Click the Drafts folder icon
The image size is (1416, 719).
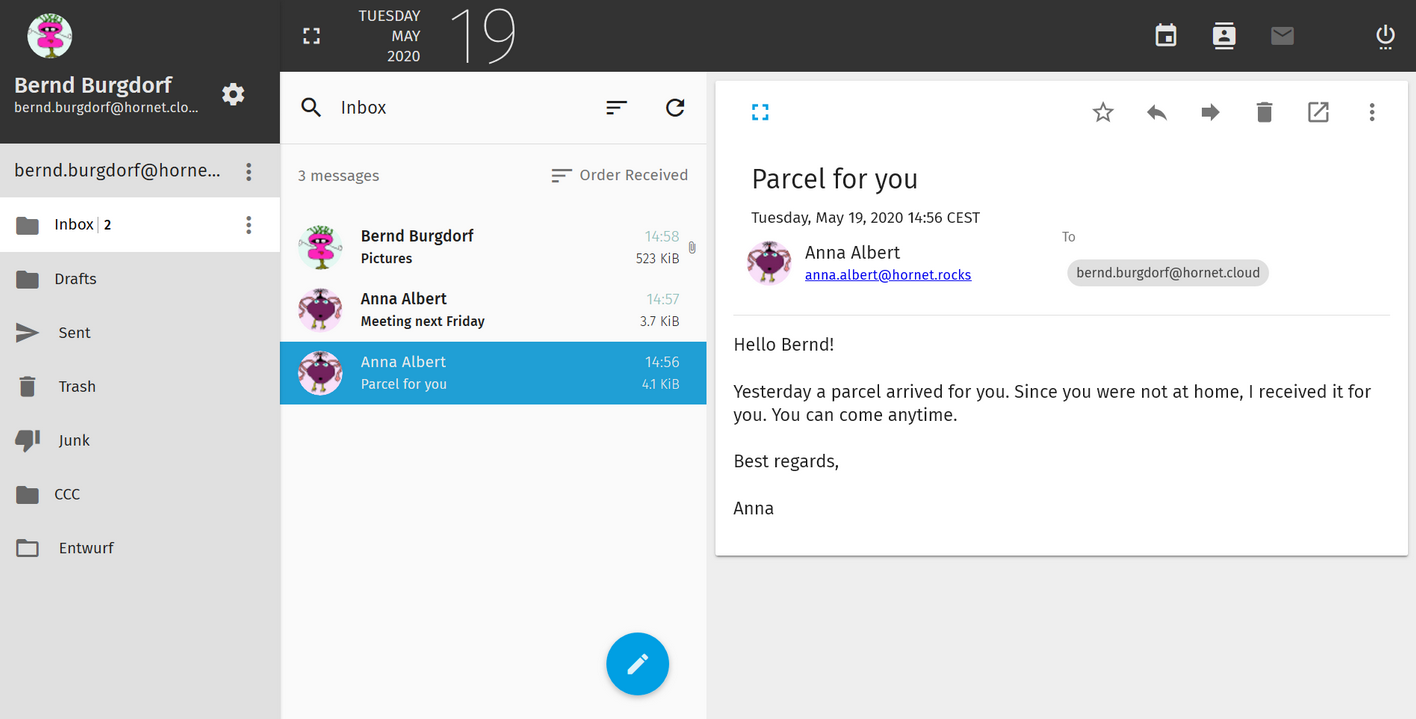point(27,279)
